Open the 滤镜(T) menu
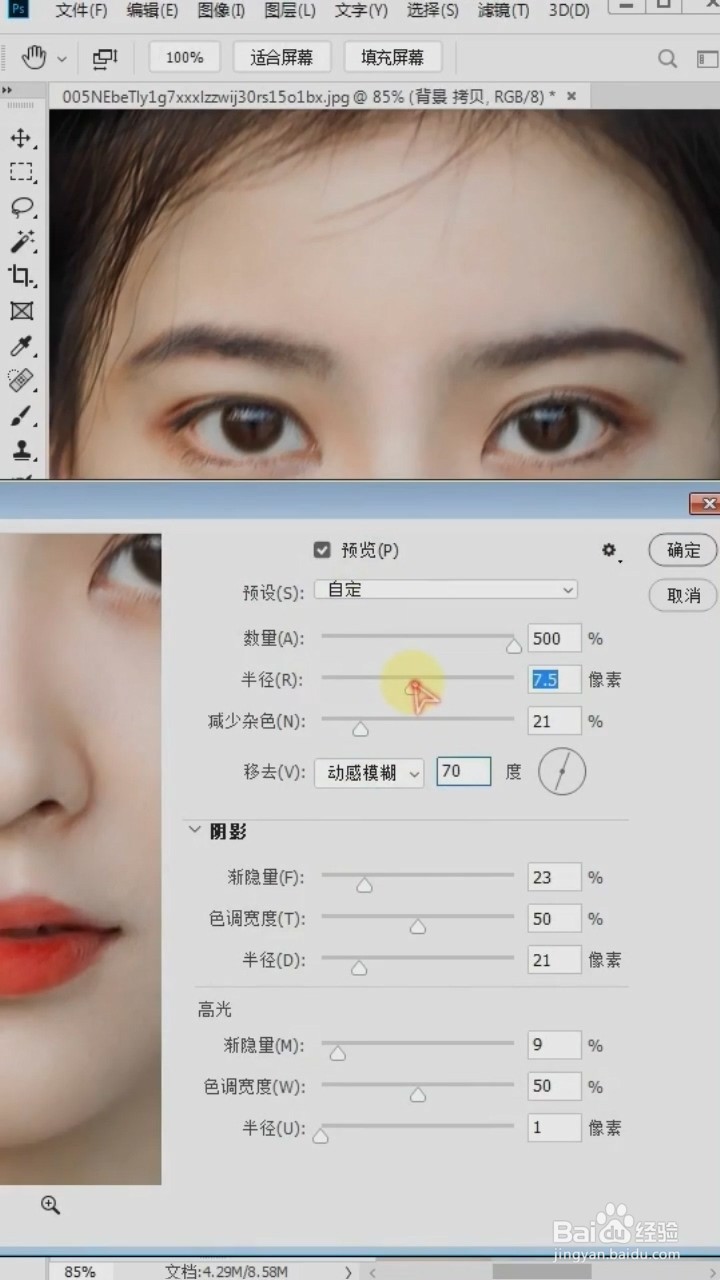This screenshot has width=720, height=1280. pos(504,11)
